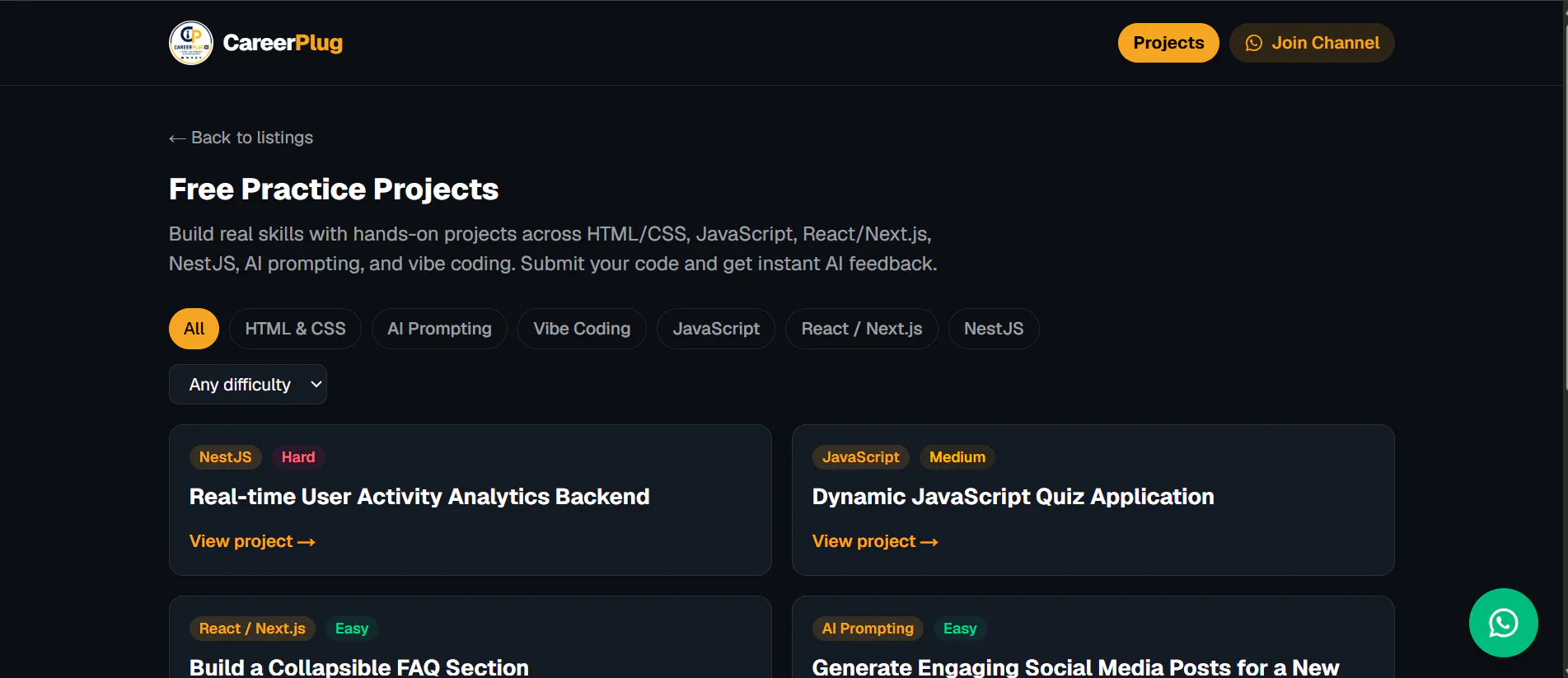This screenshot has height=678, width=1568.
Task: Click the arrow beside Quiz Application View project
Action: [x=929, y=542]
